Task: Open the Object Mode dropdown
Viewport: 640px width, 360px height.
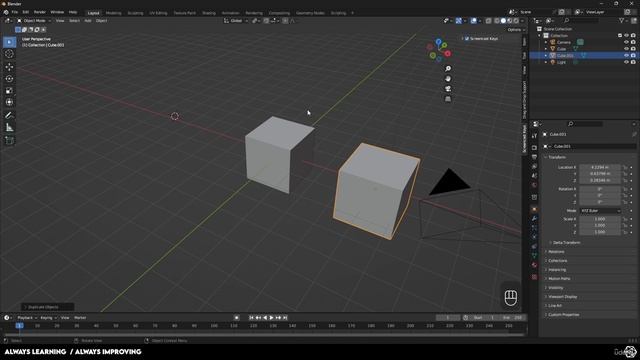Action: pyautogui.click(x=34, y=21)
